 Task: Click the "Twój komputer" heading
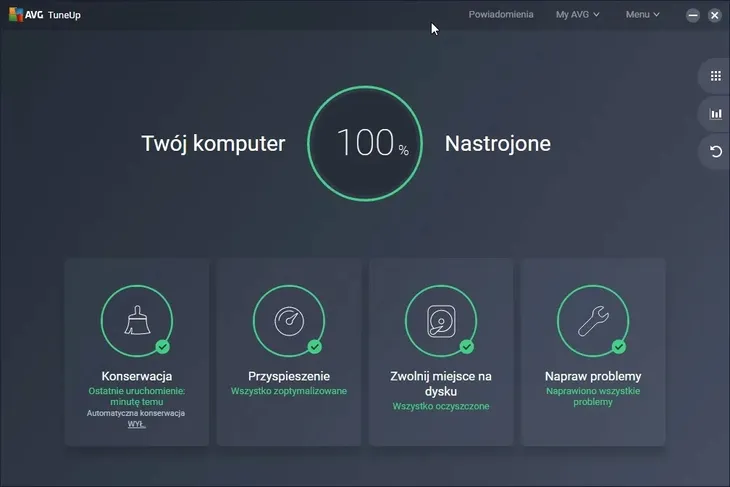213,143
